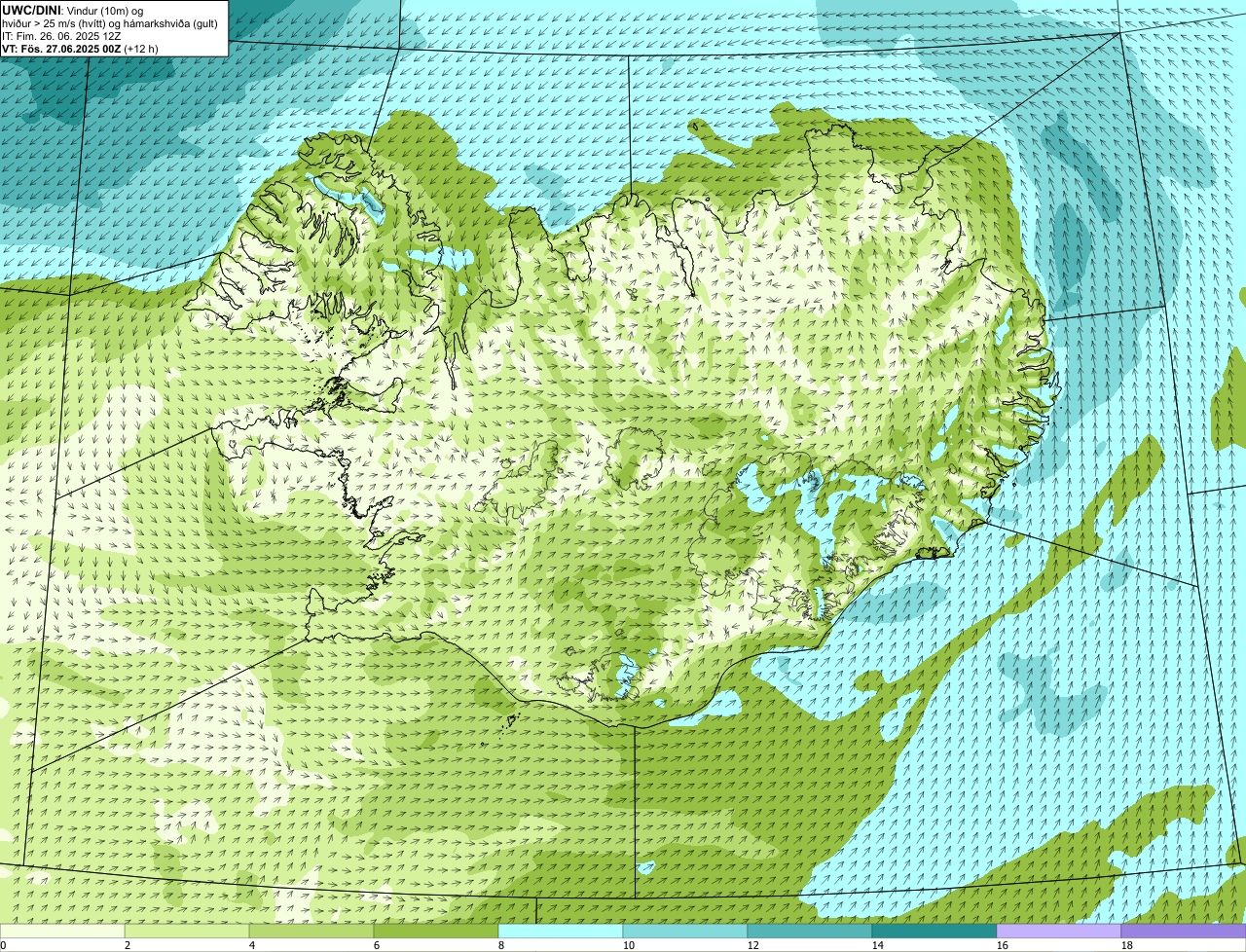Click the scale label '18' under the color bar
The height and width of the screenshot is (952, 1246).
1127,945
